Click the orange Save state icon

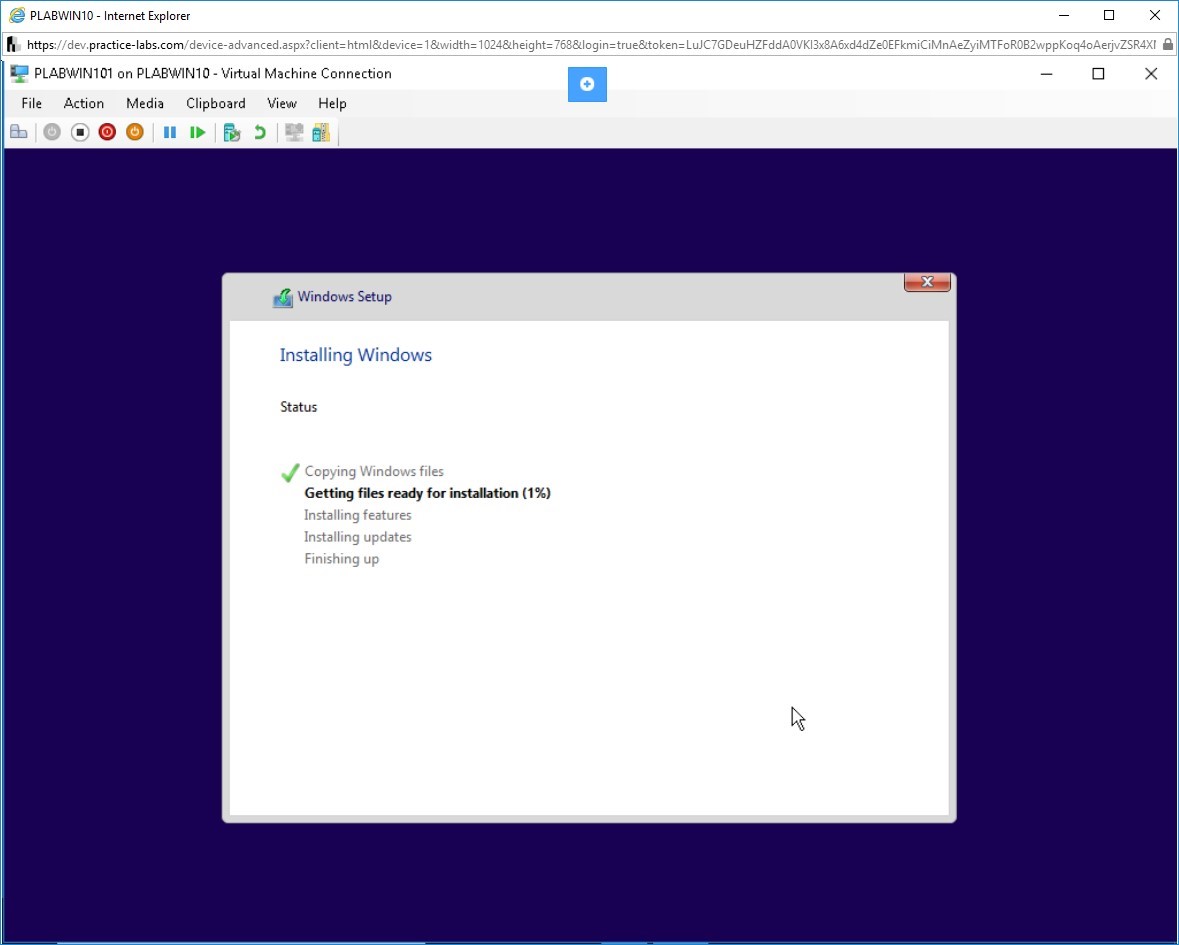[x=135, y=132]
